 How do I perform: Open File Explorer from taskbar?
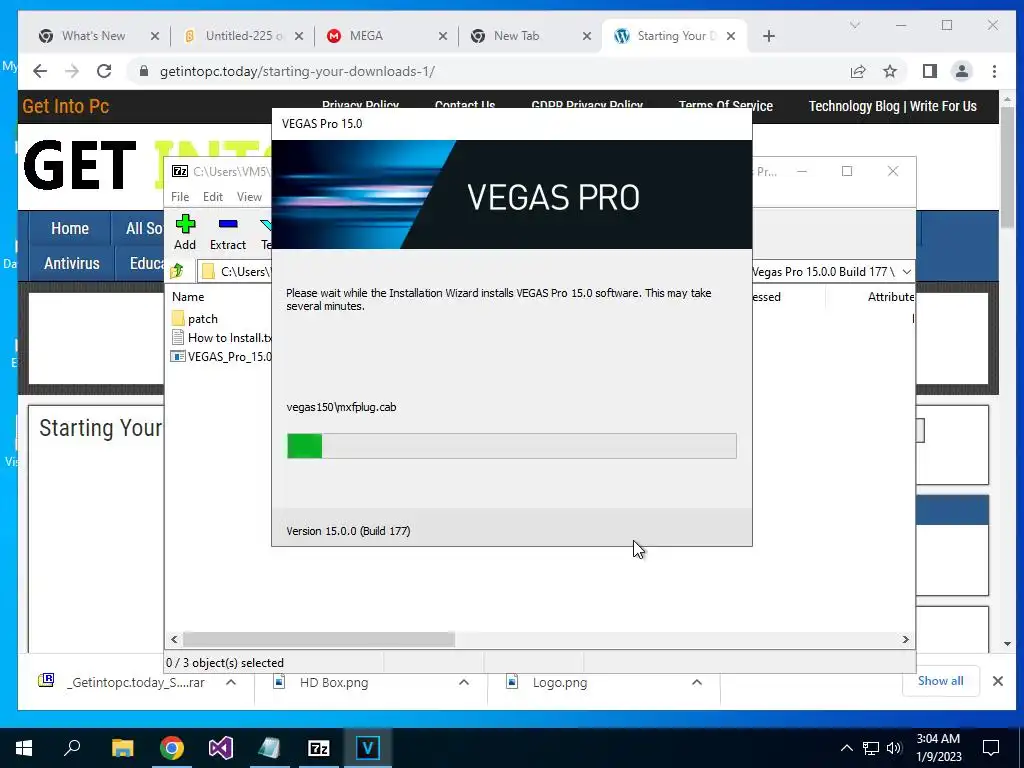point(122,748)
